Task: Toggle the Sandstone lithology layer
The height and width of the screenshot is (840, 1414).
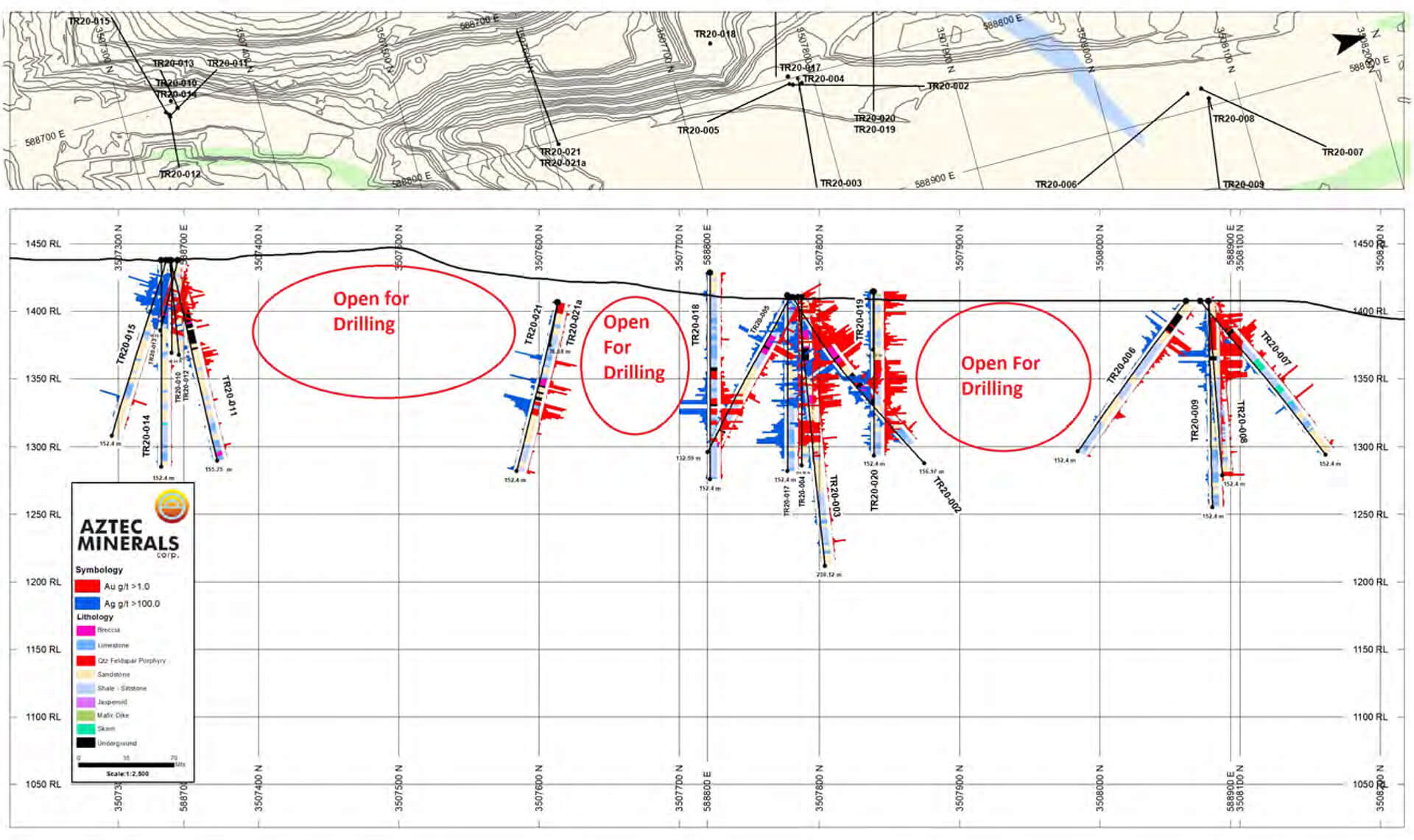Action: point(86,673)
